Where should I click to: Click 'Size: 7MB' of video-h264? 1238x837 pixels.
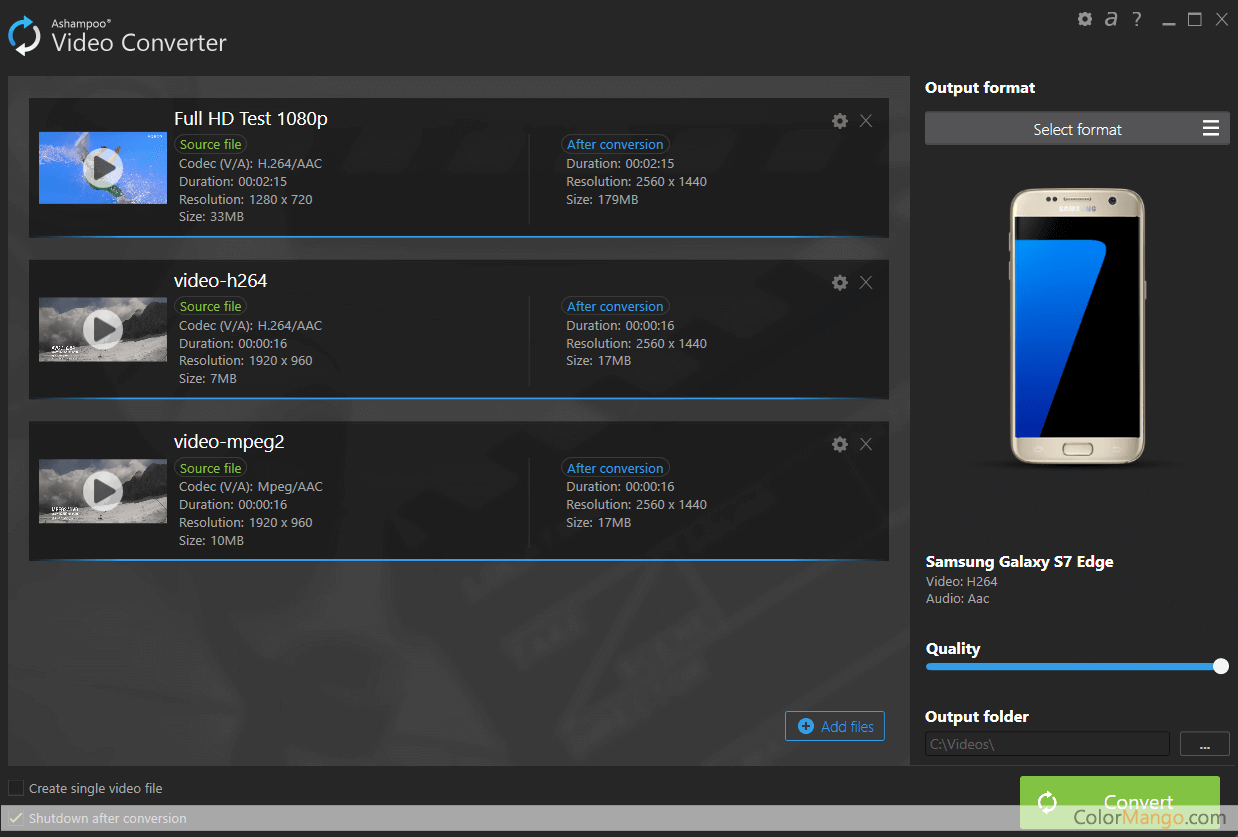pos(208,379)
